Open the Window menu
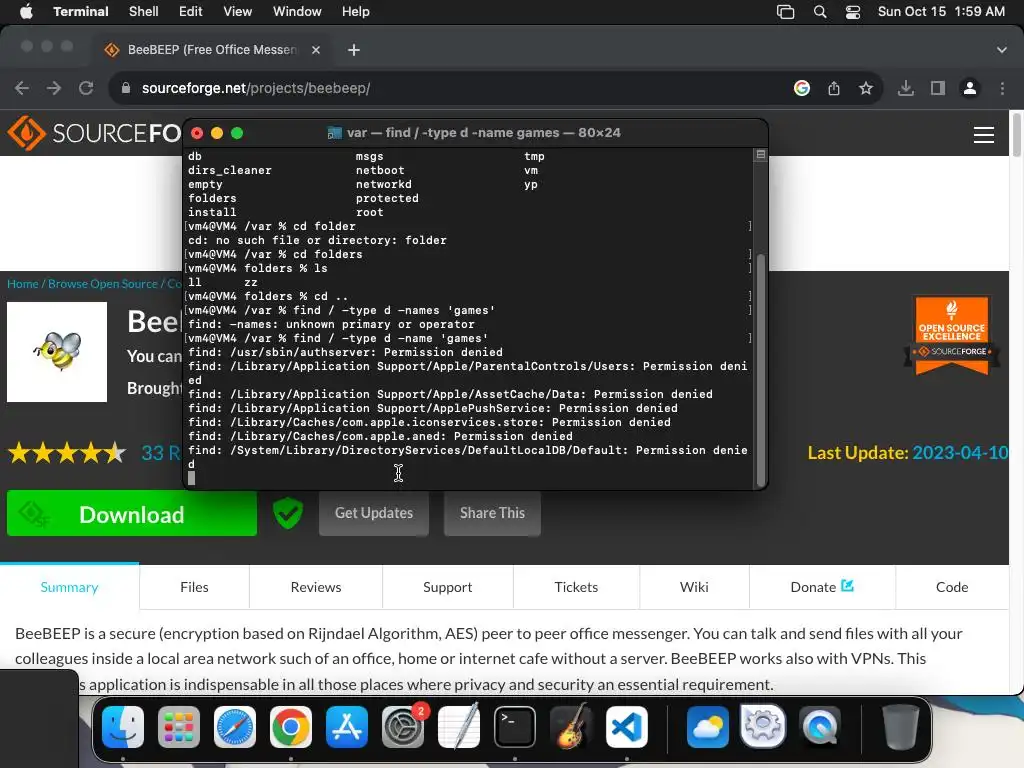 tap(296, 12)
